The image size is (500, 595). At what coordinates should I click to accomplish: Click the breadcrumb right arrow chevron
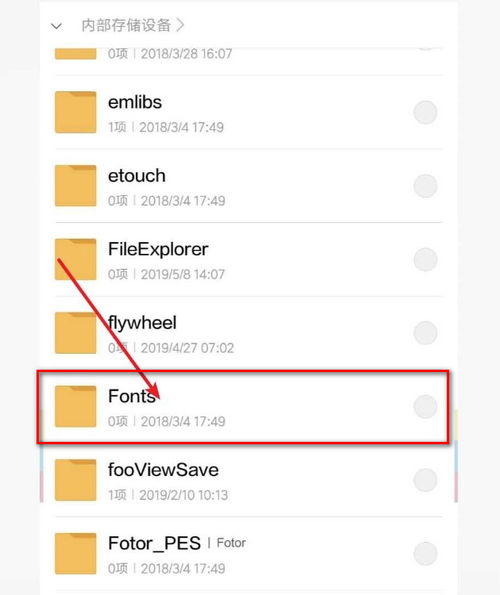[x=180, y=25]
